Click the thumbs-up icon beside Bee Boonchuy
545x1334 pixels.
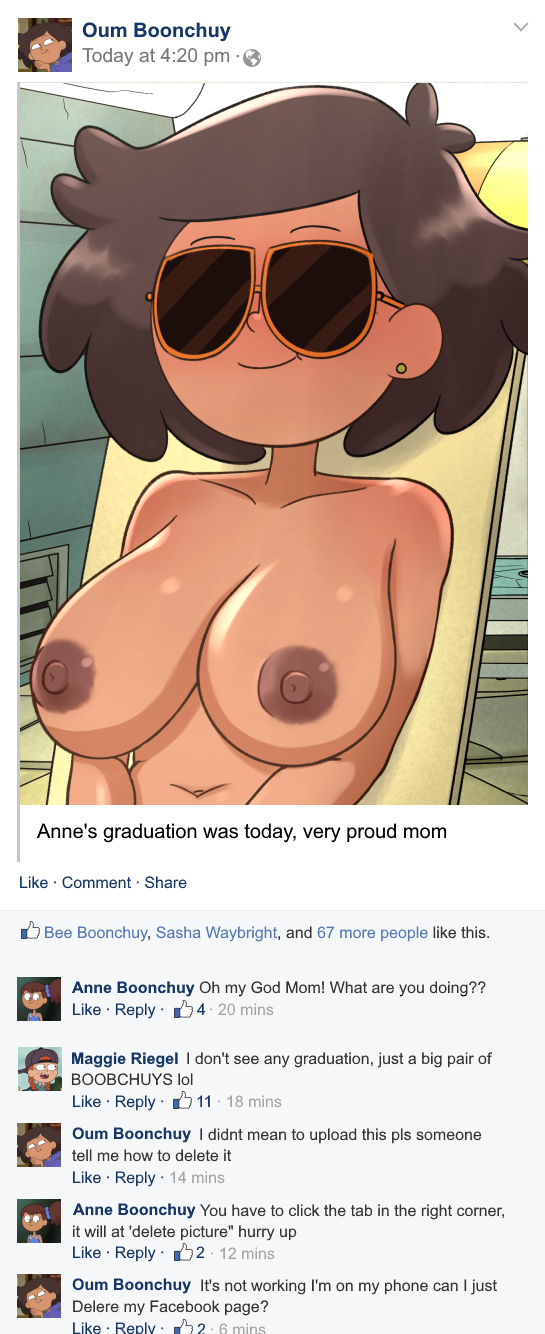tap(30, 931)
